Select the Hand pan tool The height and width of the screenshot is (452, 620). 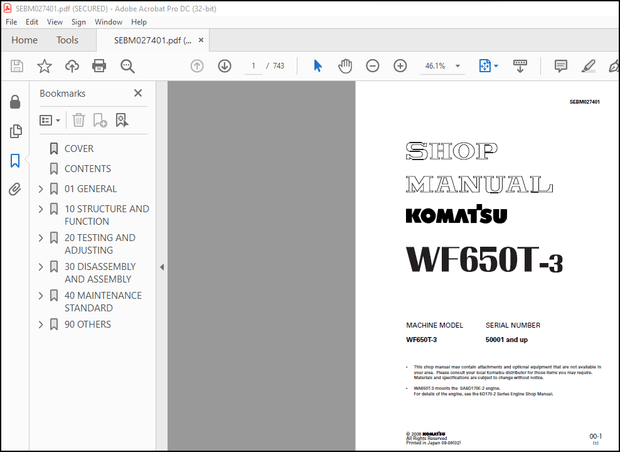345,66
